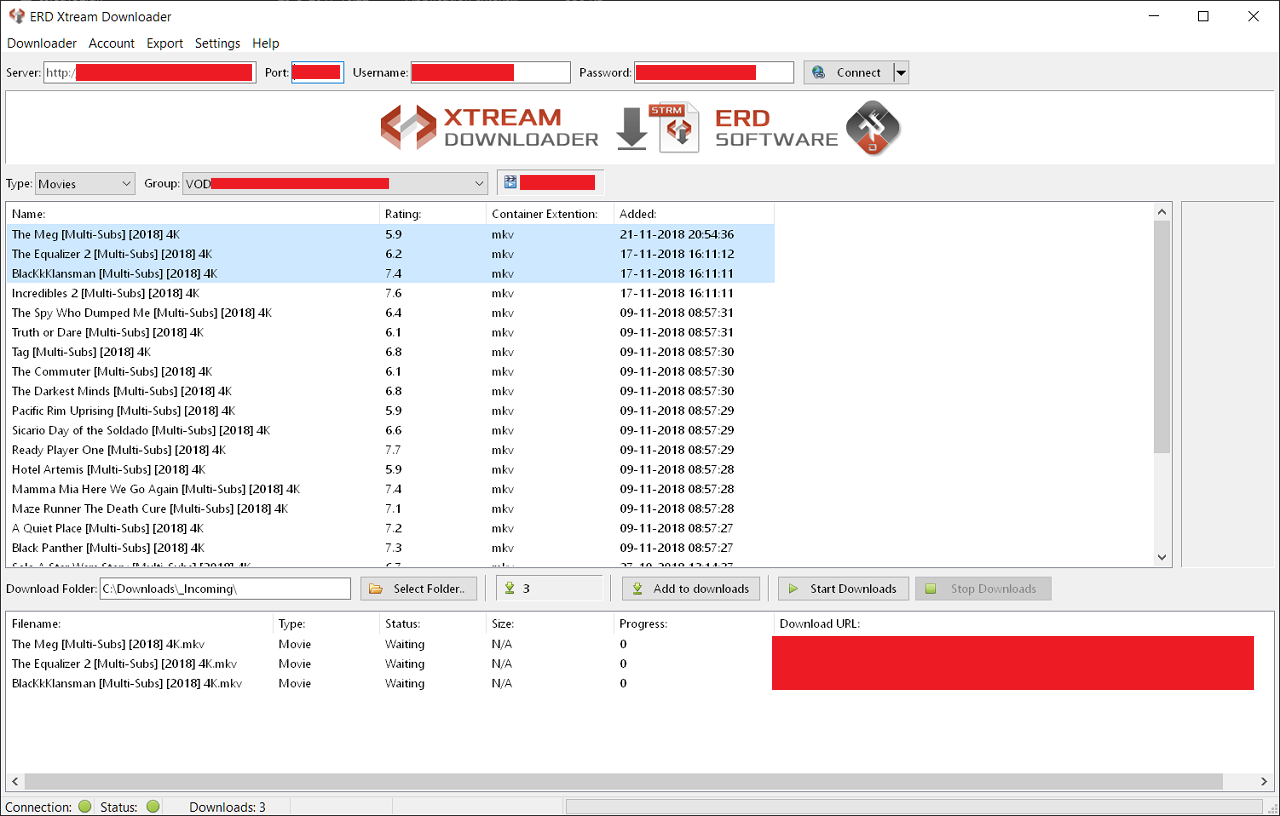Click the Filename column header in the download queue

coord(140,624)
